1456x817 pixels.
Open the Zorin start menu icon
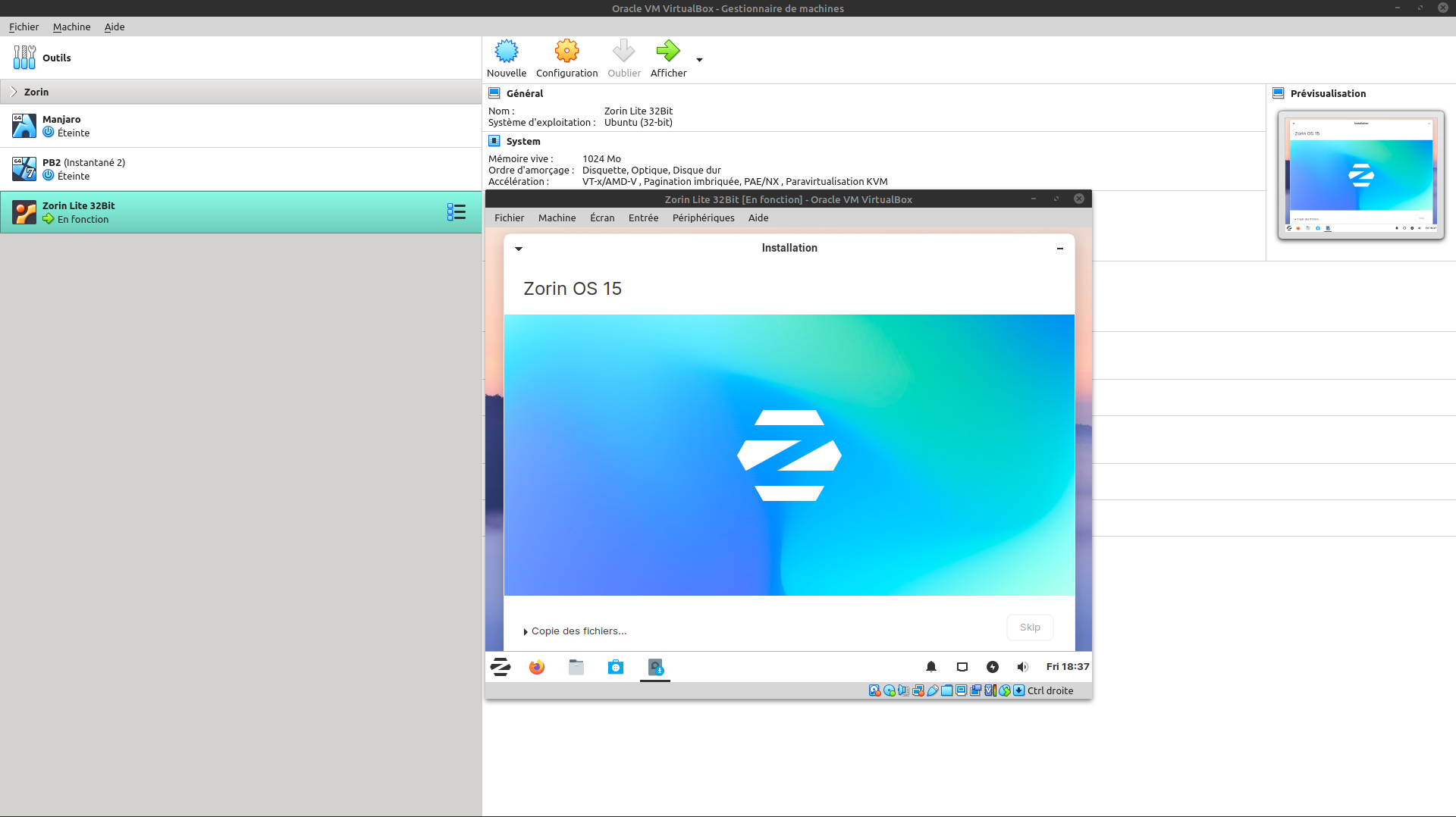[x=500, y=667]
